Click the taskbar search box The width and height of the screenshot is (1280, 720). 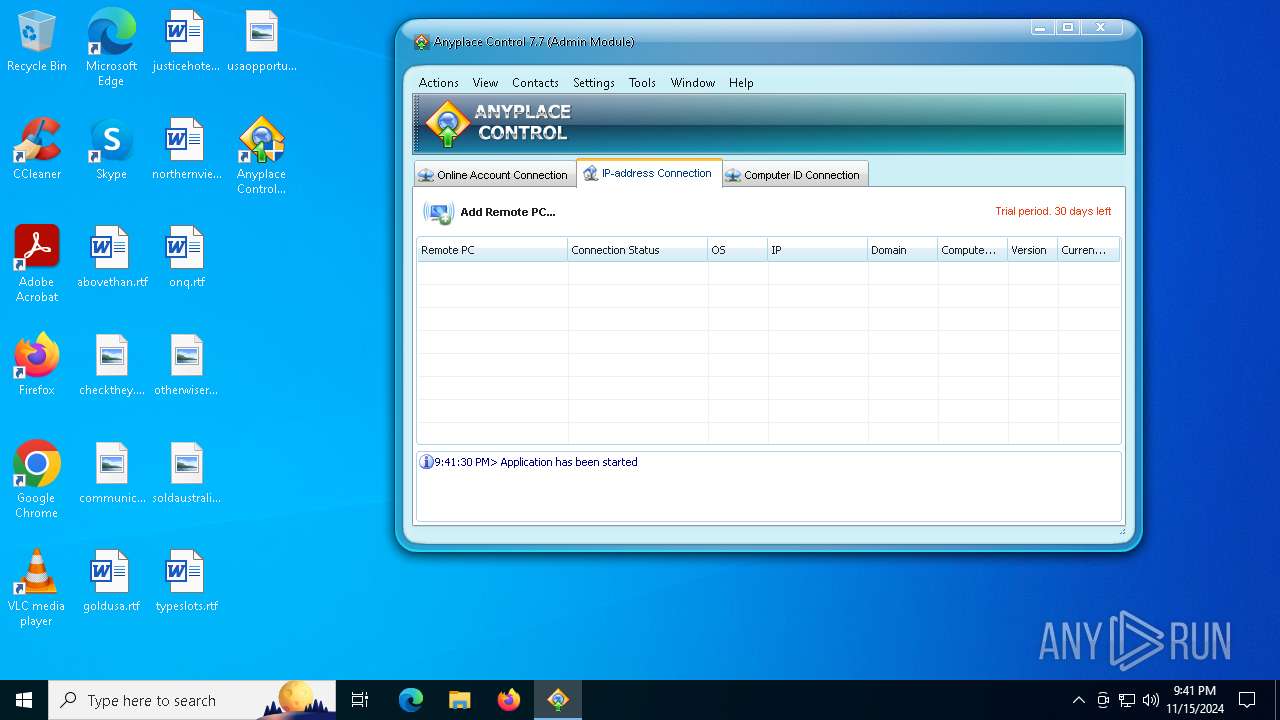[x=192, y=700]
